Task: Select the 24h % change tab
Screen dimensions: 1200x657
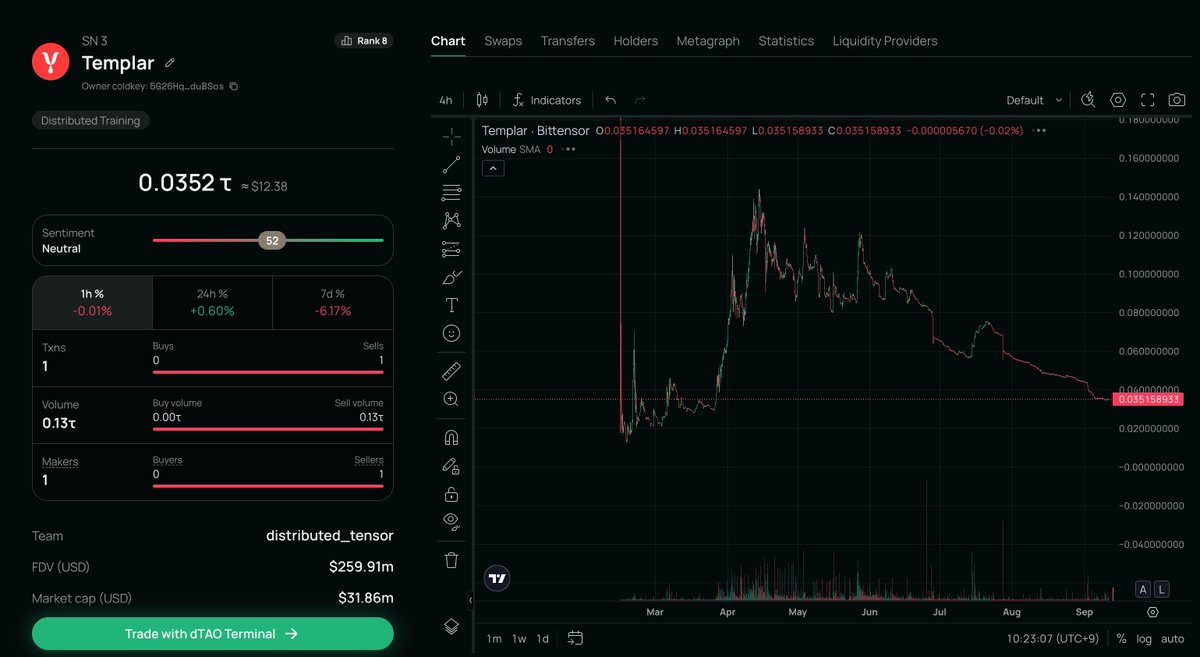Action: point(213,302)
